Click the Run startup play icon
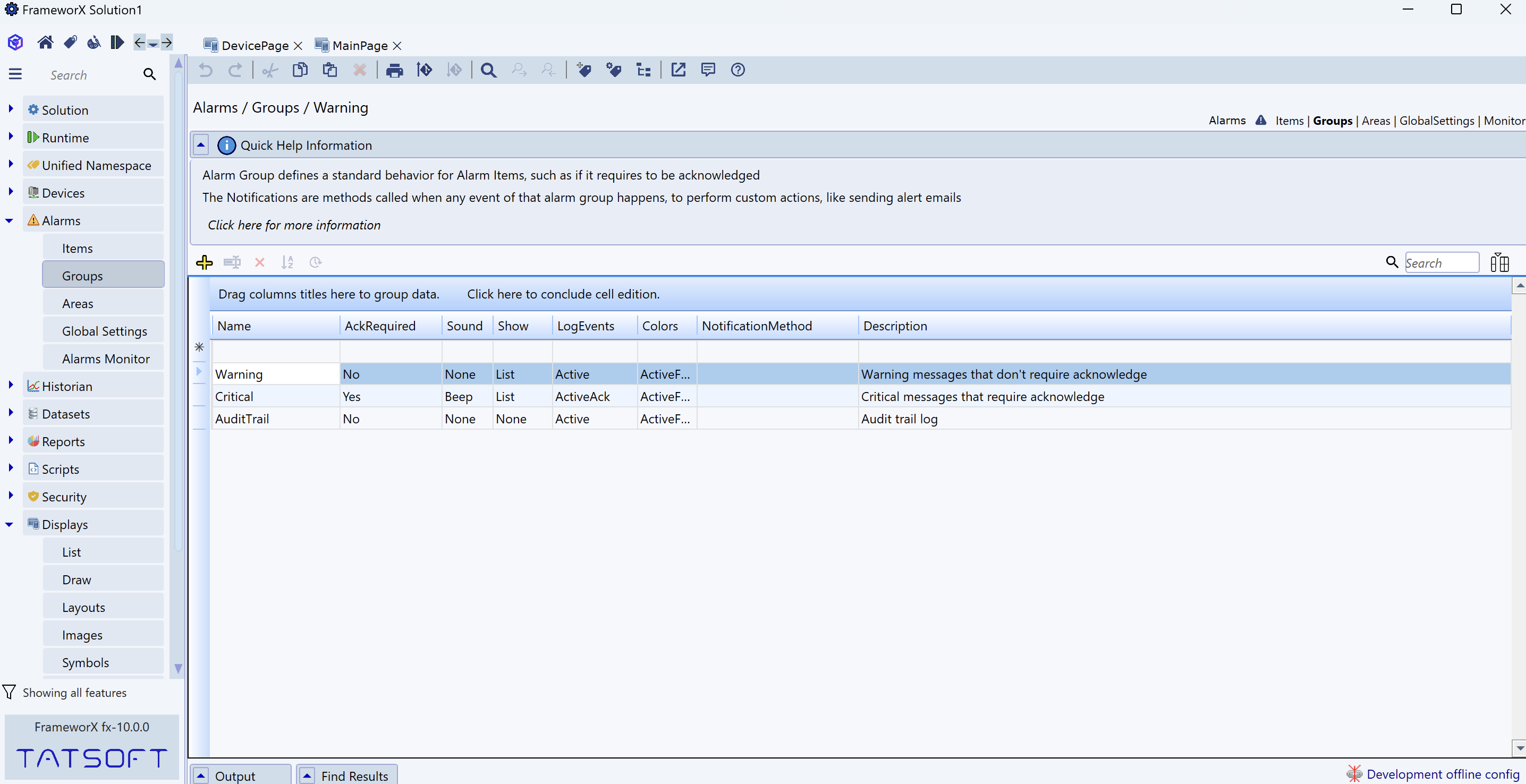This screenshot has width=1526, height=784. pyautogui.click(x=117, y=42)
